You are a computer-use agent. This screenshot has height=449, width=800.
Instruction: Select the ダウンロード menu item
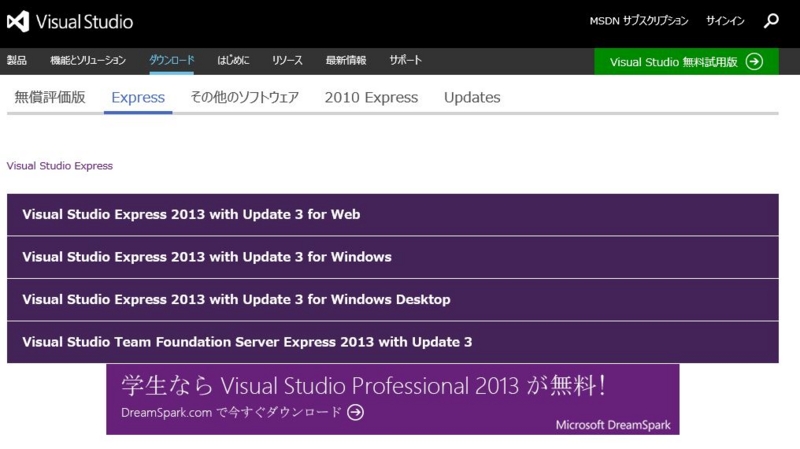[x=171, y=60]
